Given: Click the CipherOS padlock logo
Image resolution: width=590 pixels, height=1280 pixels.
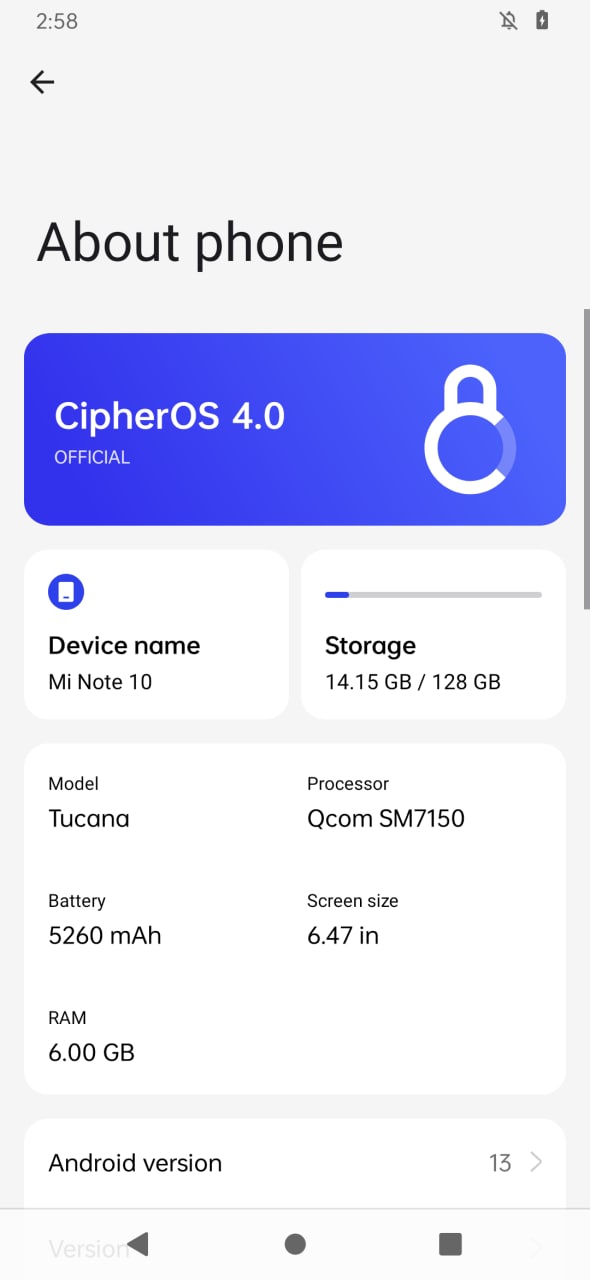Looking at the screenshot, I should pos(470,429).
